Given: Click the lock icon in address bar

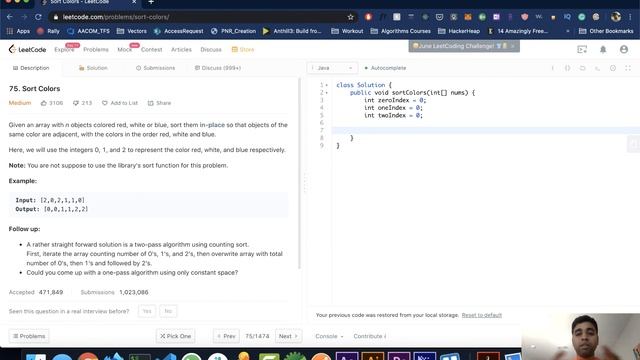Looking at the screenshot, I should click(56, 17).
